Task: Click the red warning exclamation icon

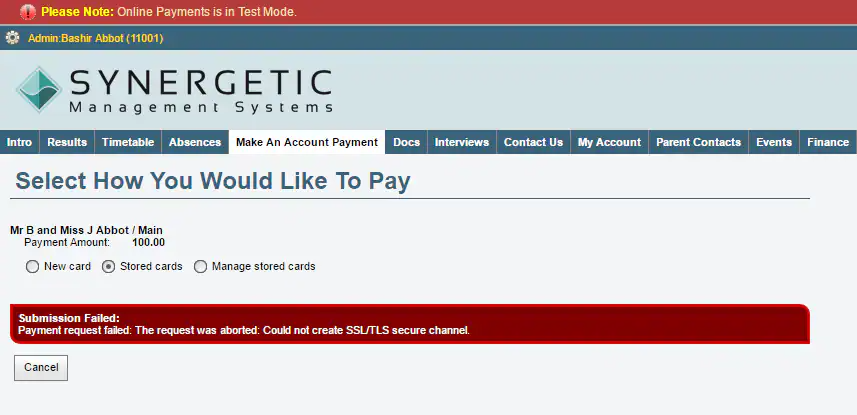Action: (x=27, y=11)
